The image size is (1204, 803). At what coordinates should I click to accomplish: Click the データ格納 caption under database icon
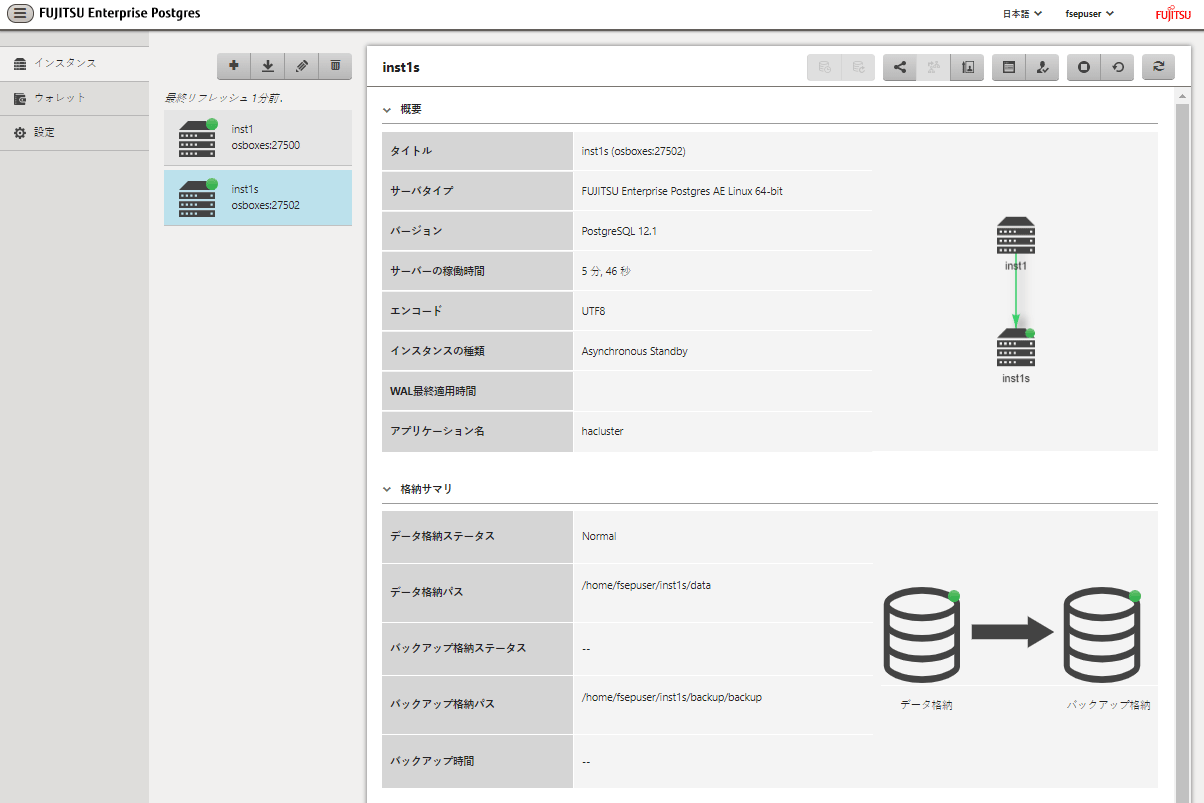(x=926, y=705)
